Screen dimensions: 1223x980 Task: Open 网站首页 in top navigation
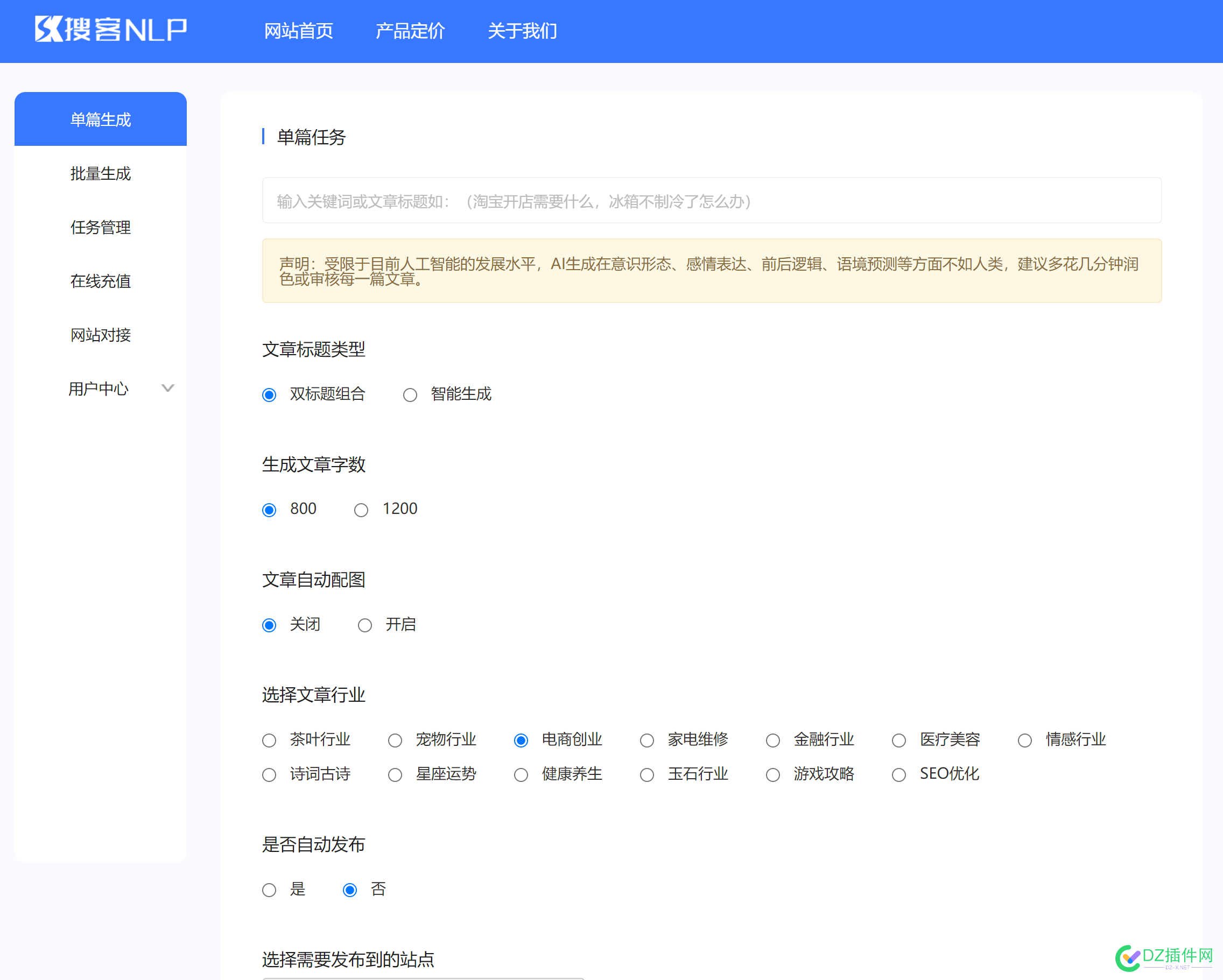coord(298,31)
